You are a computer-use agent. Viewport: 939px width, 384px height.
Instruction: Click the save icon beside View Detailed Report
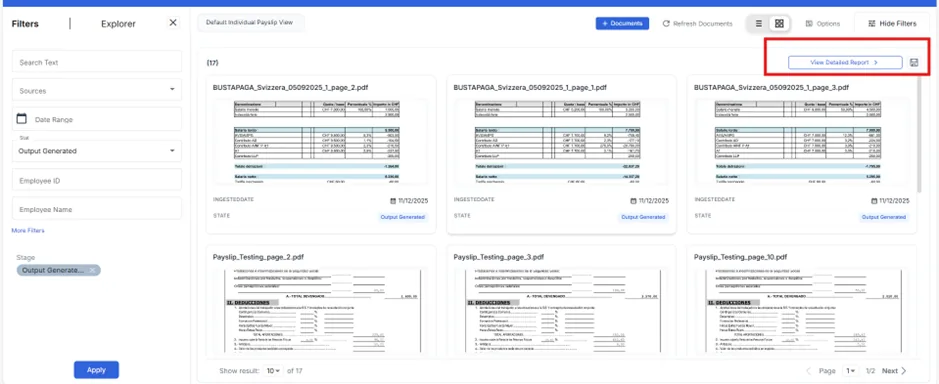(x=914, y=62)
